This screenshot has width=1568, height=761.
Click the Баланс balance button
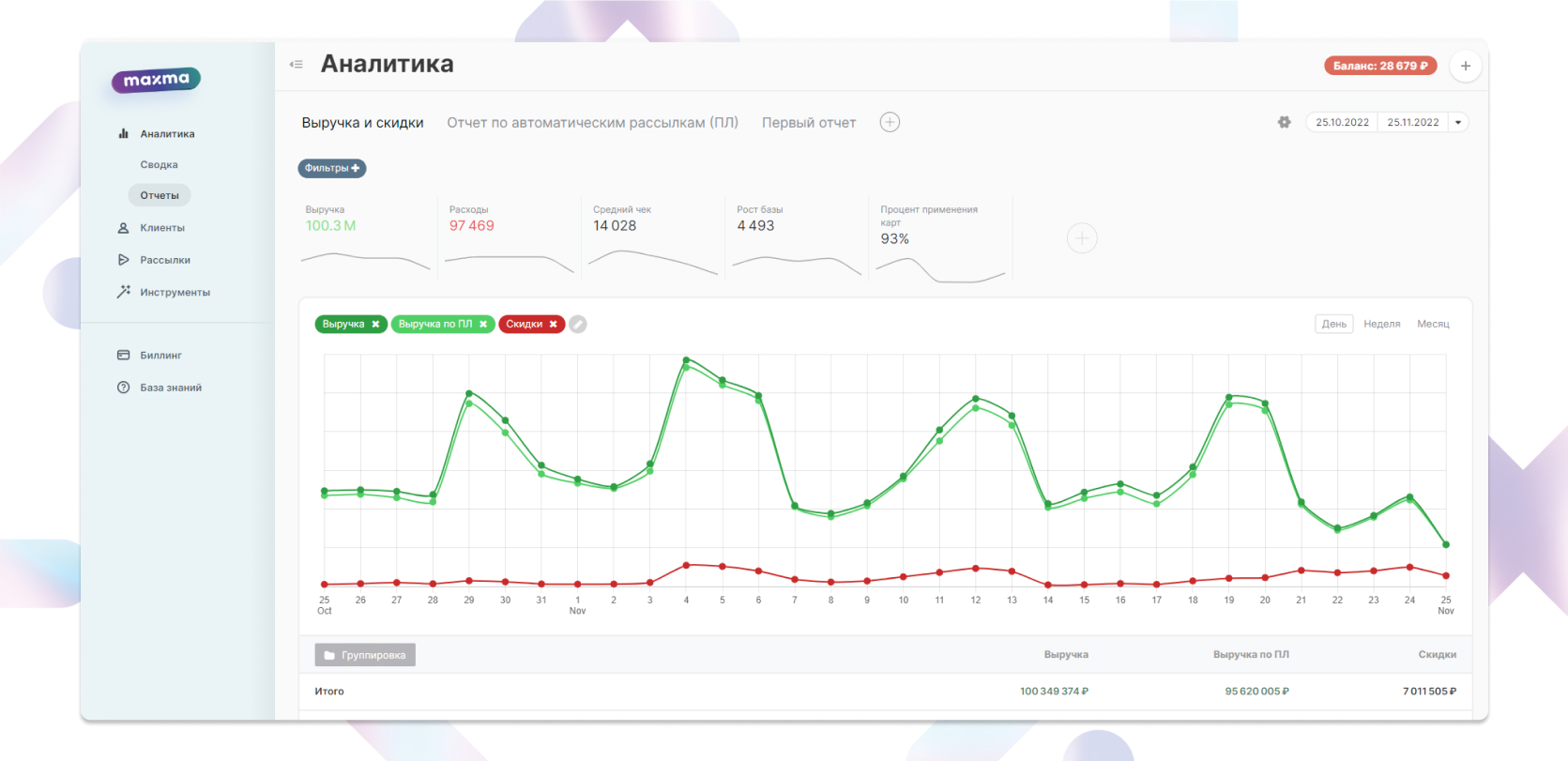click(x=1379, y=66)
